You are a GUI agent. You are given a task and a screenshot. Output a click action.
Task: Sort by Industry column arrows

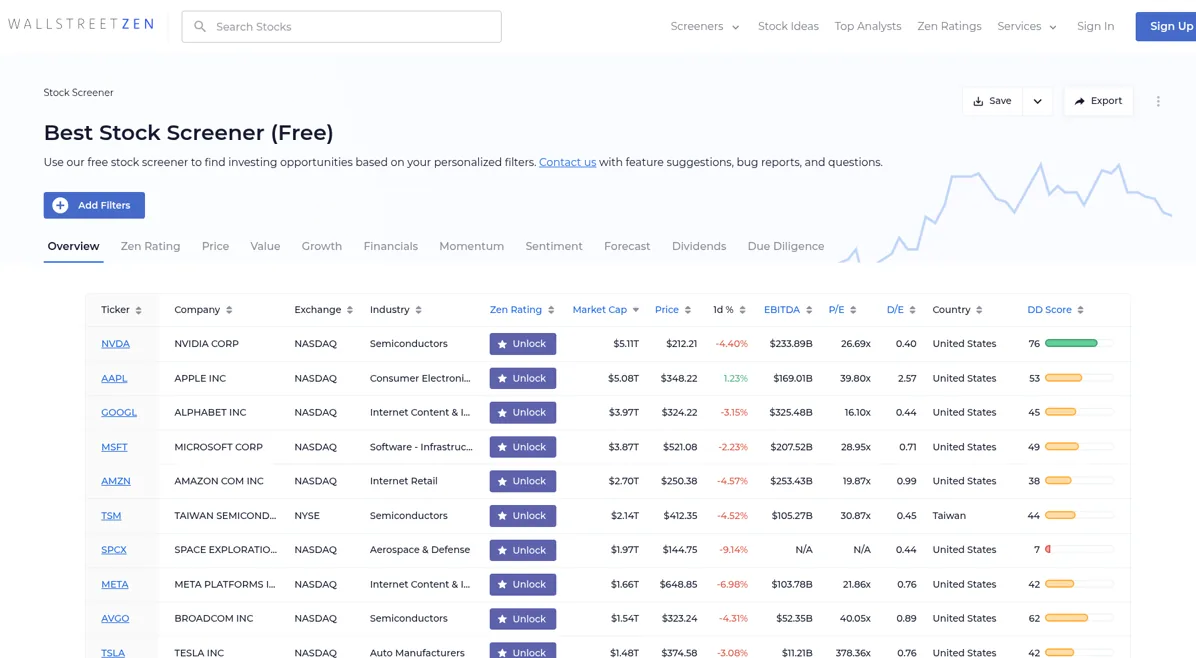(418, 310)
